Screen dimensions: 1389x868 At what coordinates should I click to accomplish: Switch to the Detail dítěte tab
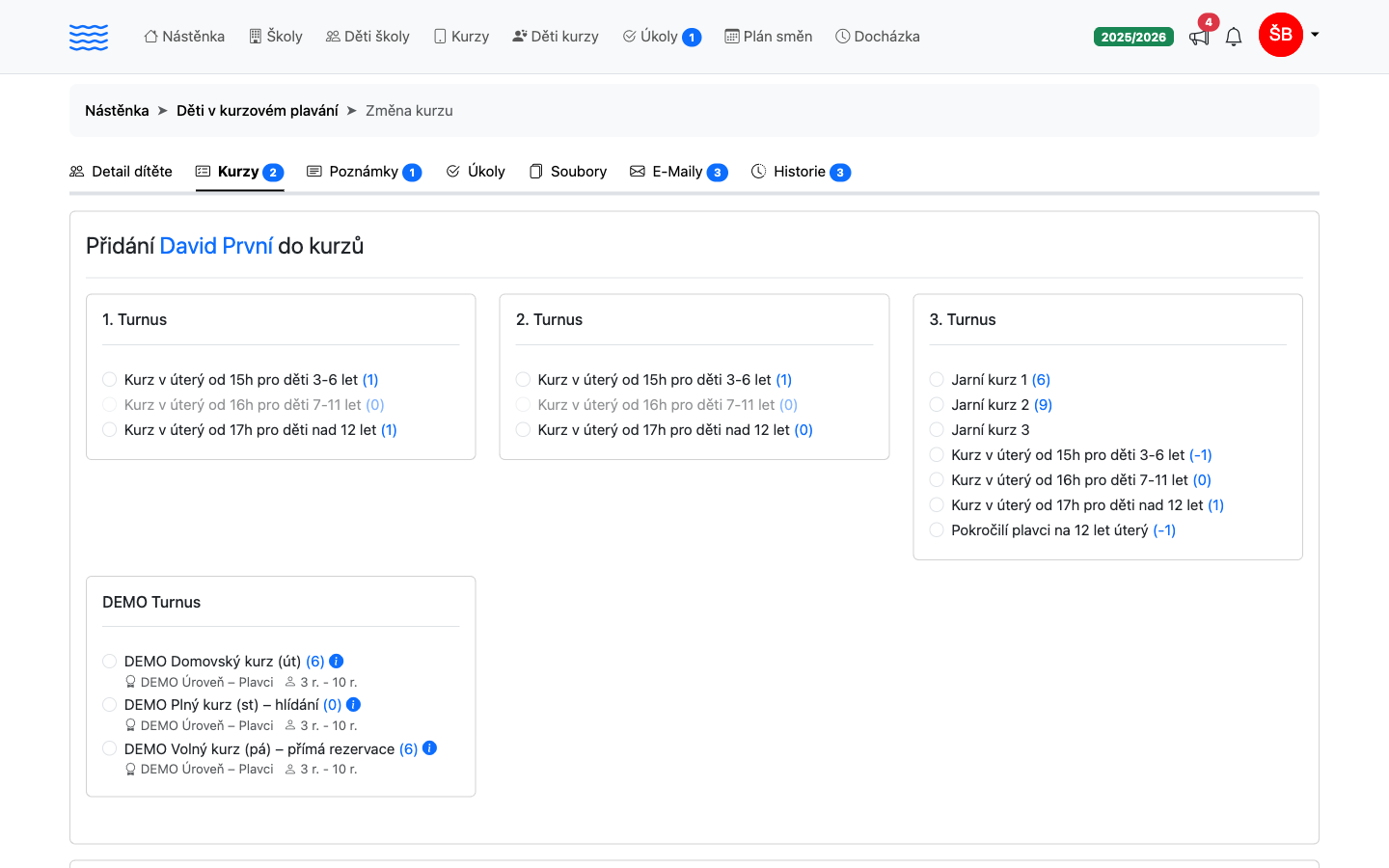pyautogui.click(x=121, y=172)
